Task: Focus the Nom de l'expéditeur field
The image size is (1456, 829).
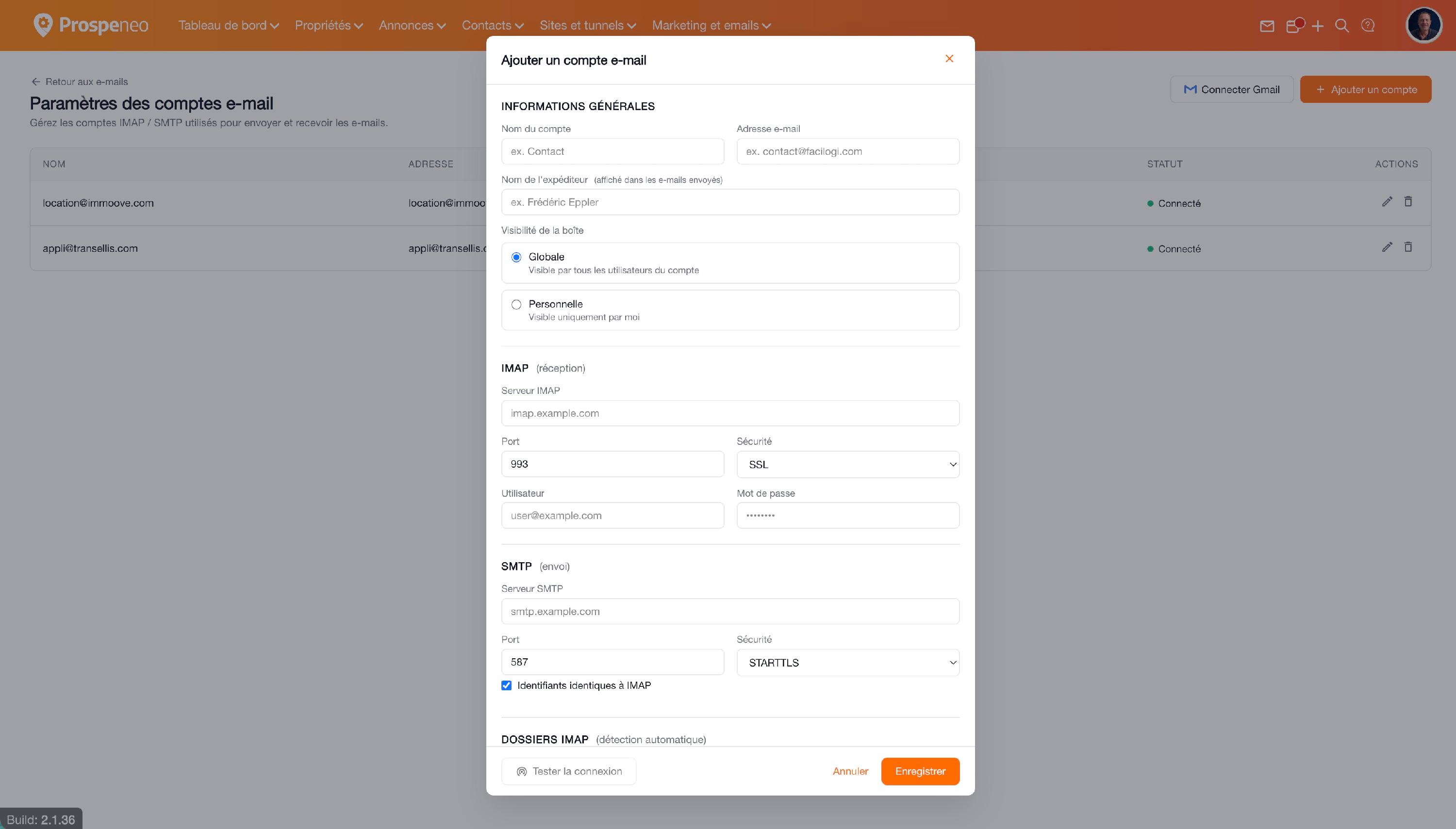Action: [730, 202]
